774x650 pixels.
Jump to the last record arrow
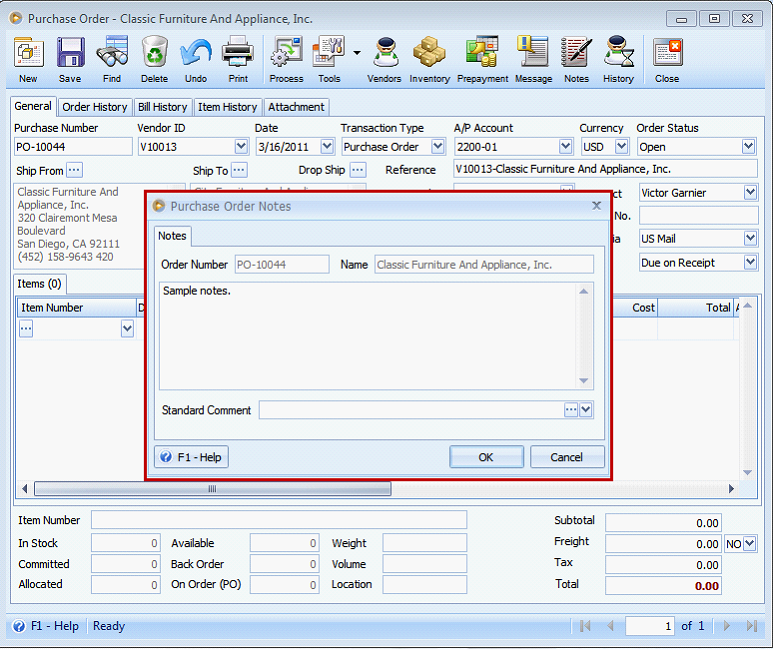click(x=751, y=626)
